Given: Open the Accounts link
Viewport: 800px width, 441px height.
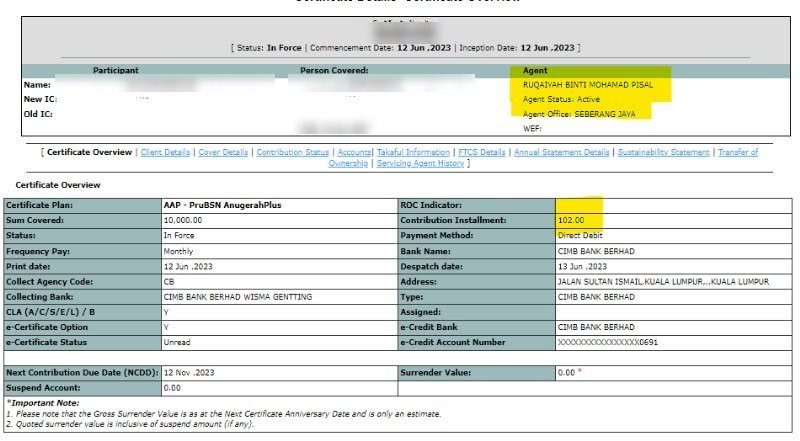Looking at the screenshot, I should click(x=354, y=152).
